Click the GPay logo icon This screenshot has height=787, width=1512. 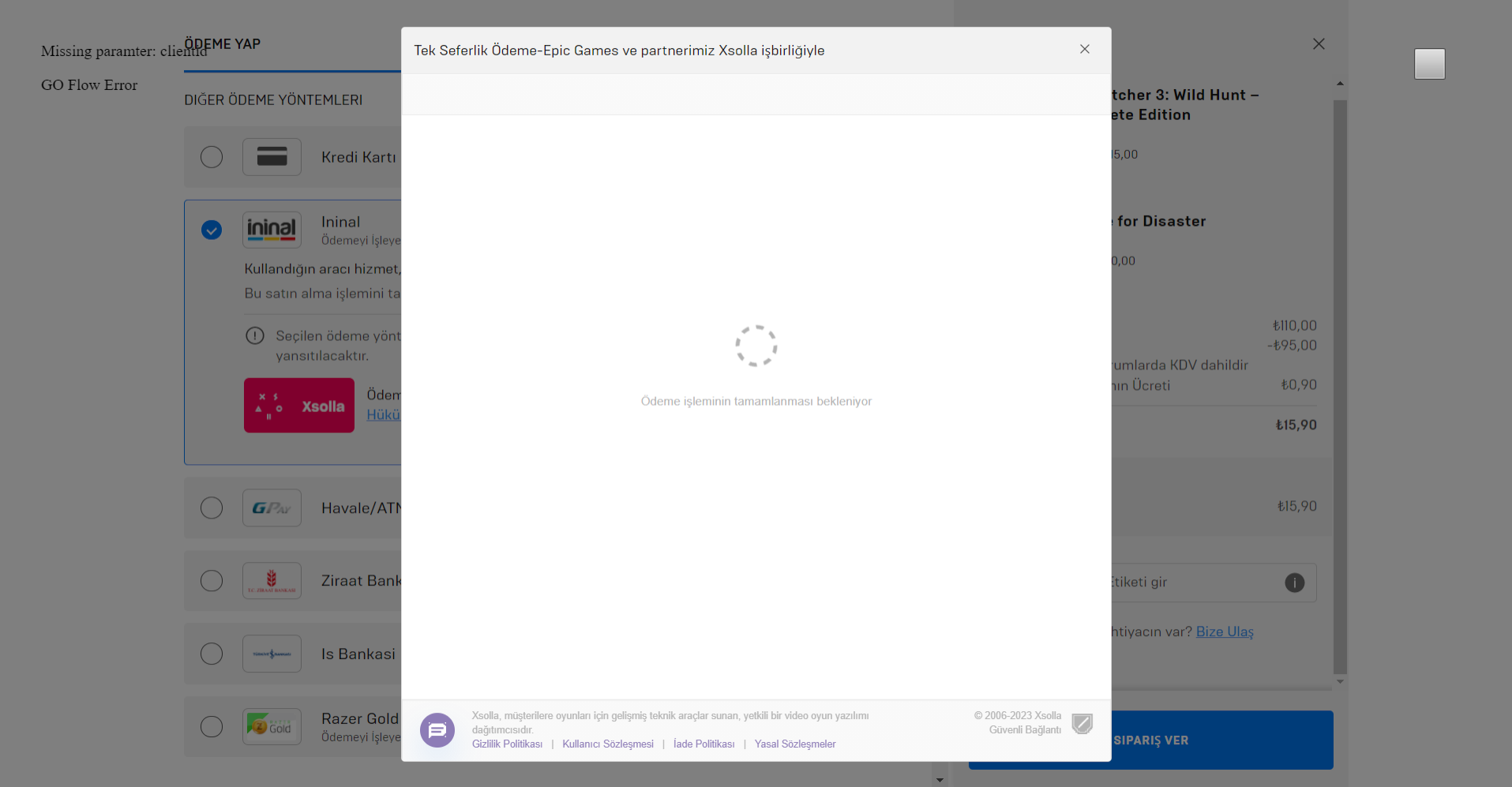coord(272,508)
